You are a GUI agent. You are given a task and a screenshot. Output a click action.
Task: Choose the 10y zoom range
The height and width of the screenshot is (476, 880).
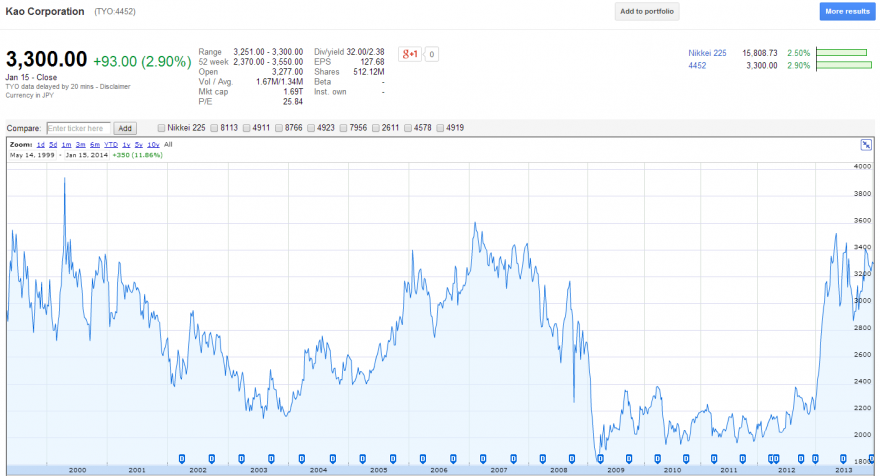pyautogui.click(x=153, y=144)
